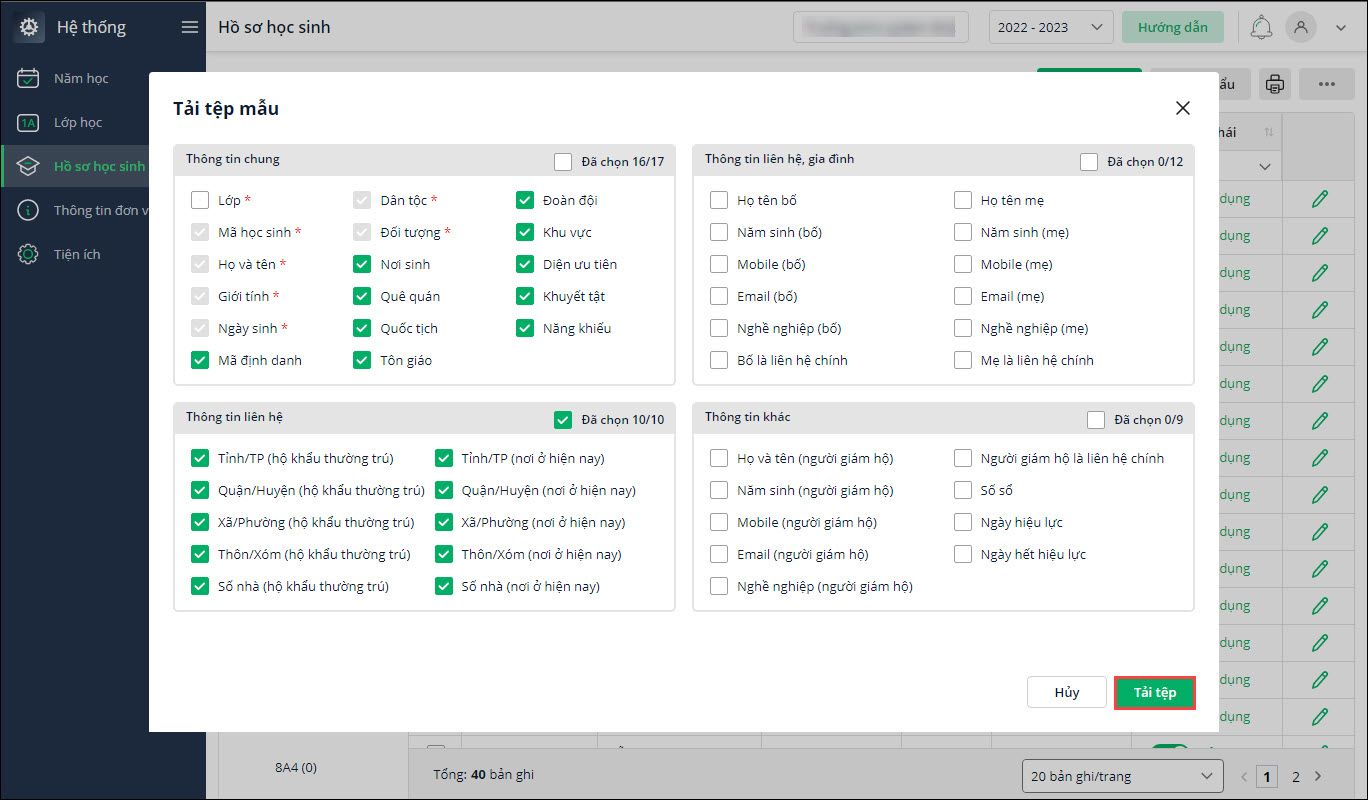Click the hamburger menu icon

pos(190,27)
